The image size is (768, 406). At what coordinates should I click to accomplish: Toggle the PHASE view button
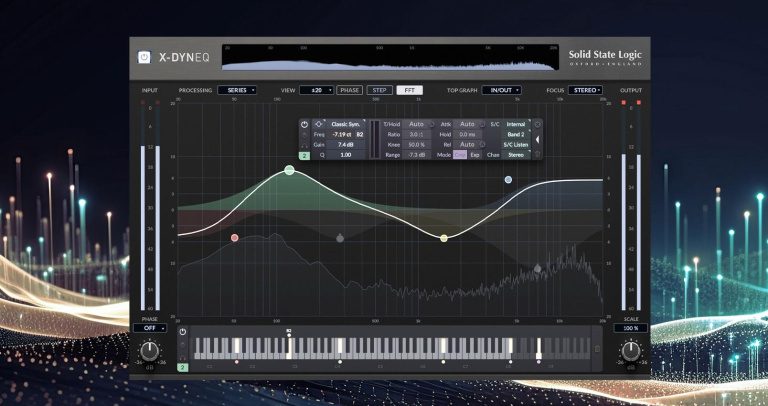tap(350, 90)
